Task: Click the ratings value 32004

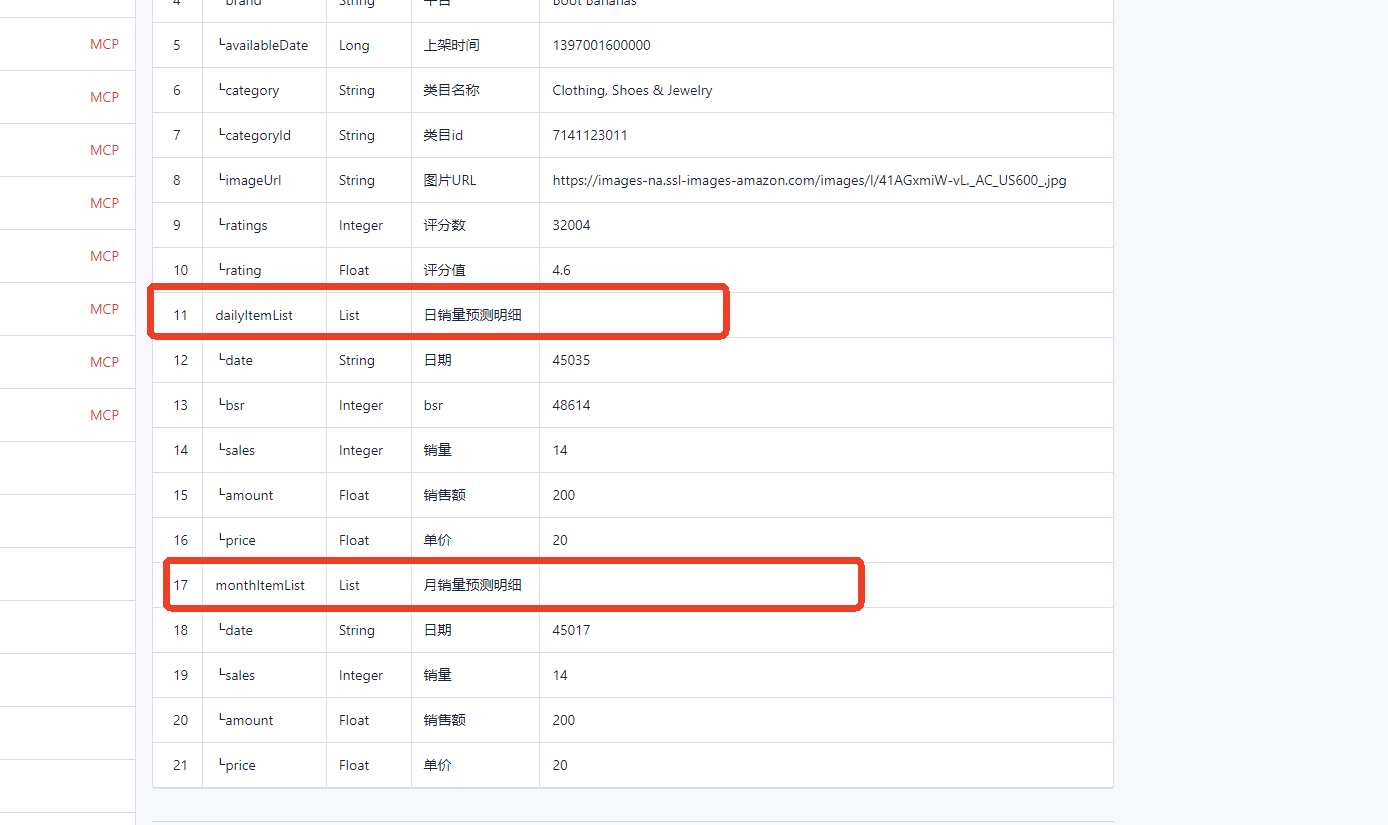Action: point(571,225)
